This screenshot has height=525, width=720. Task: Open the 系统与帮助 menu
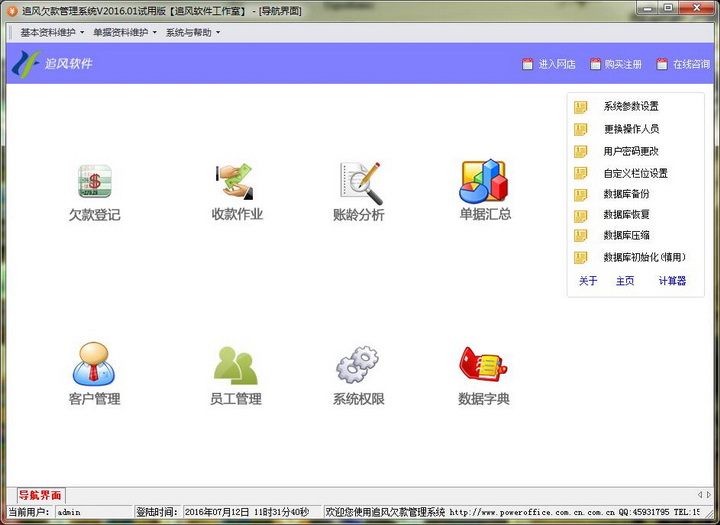(189, 33)
